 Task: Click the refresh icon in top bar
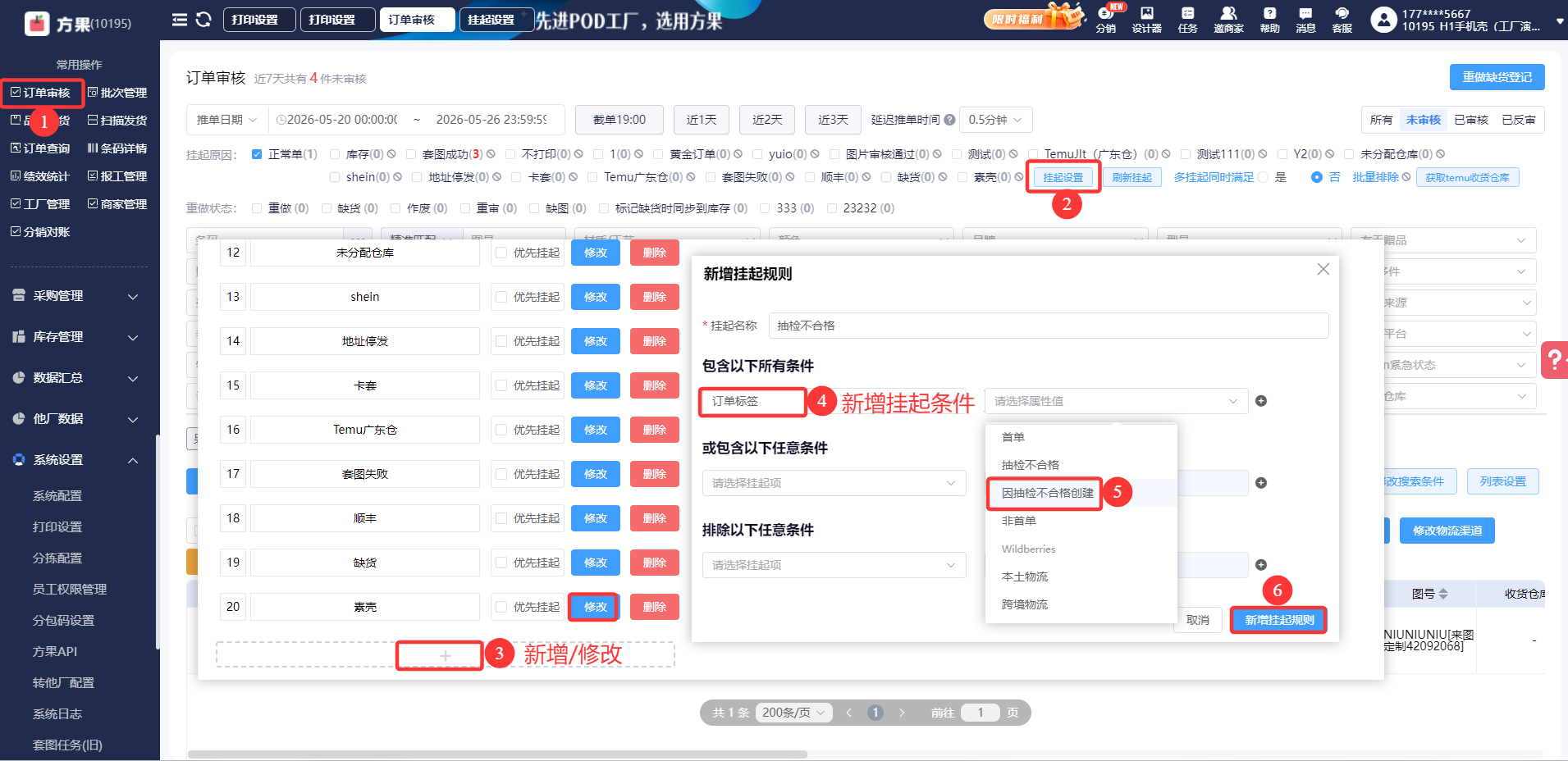click(x=204, y=20)
